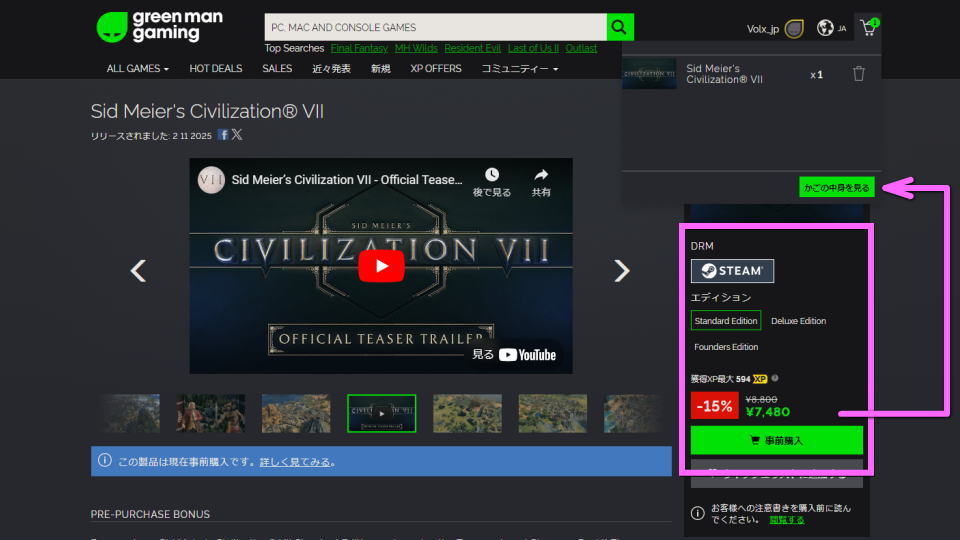The width and height of the screenshot is (960, 540).
Task: Click the Green Man Gaming logo
Action: point(160,27)
